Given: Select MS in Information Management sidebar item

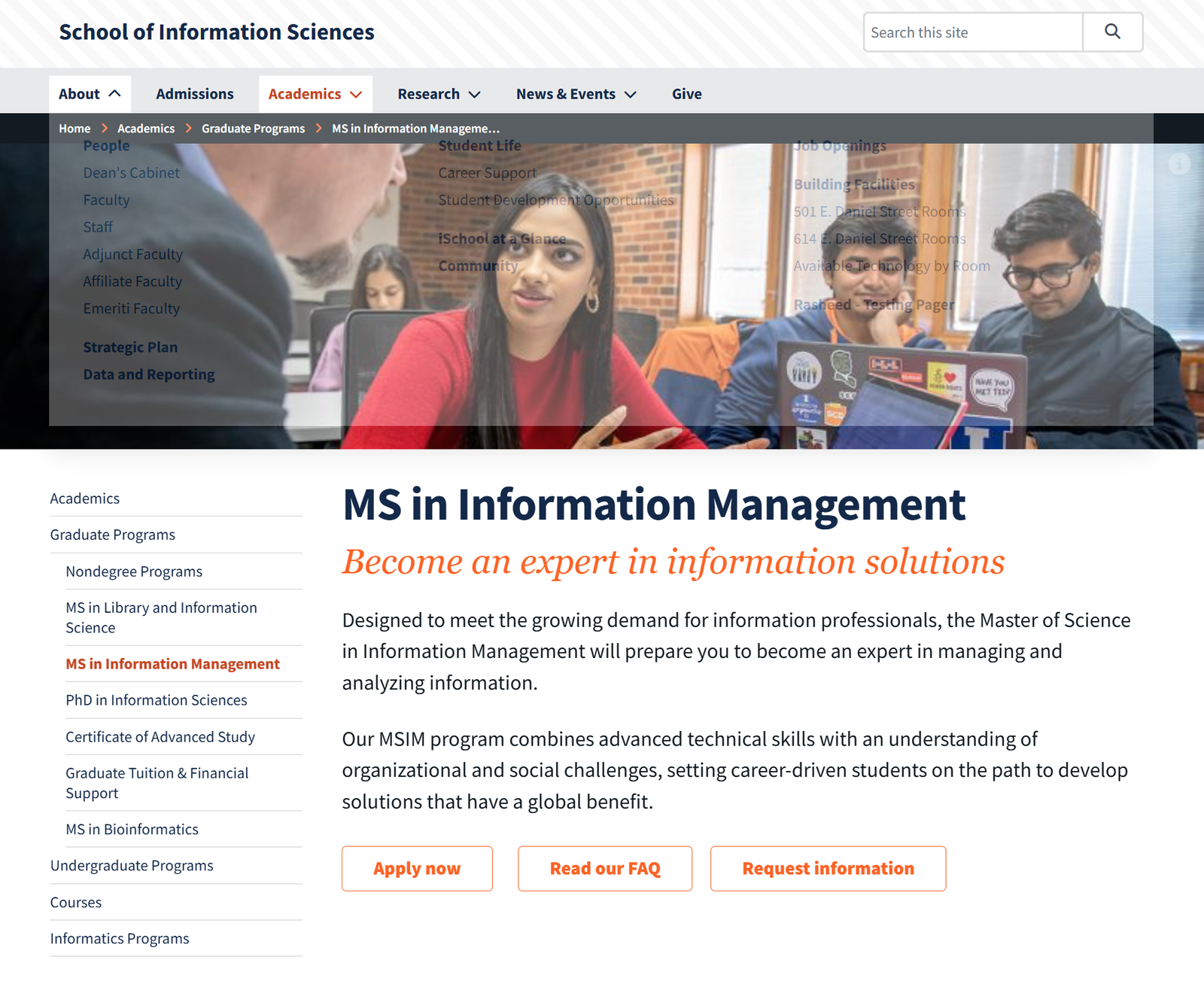Looking at the screenshot, I should [x=172, y=664].
